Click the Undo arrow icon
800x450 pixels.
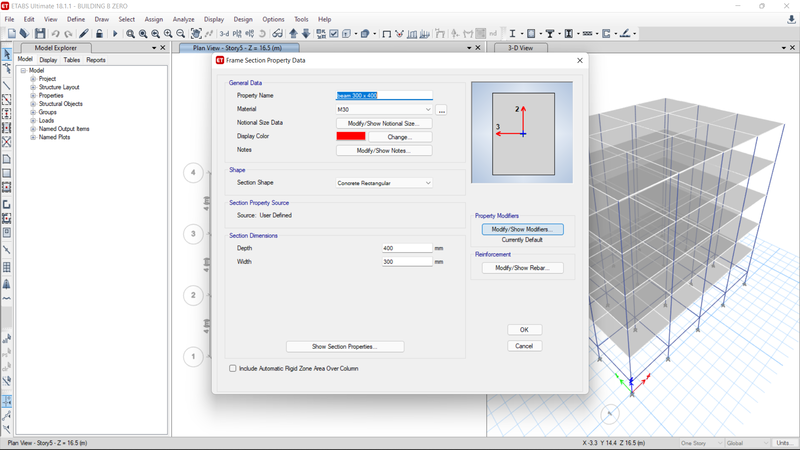pyautogui.click(x=55, y=34)
